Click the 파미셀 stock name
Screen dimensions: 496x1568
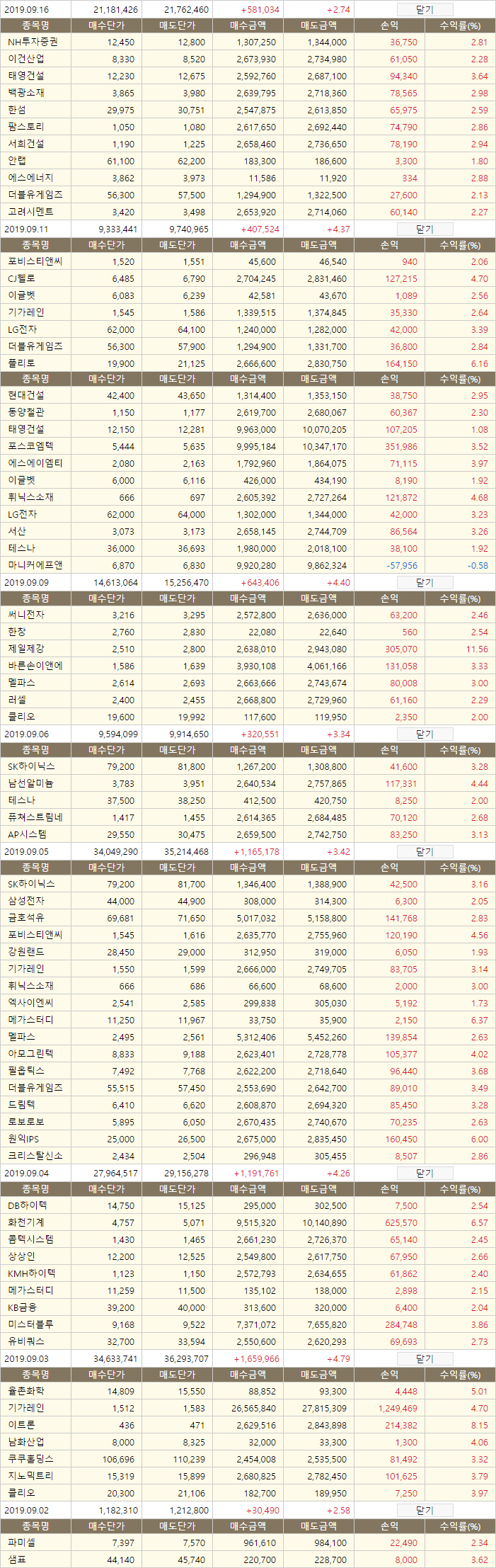[21, 1543]
